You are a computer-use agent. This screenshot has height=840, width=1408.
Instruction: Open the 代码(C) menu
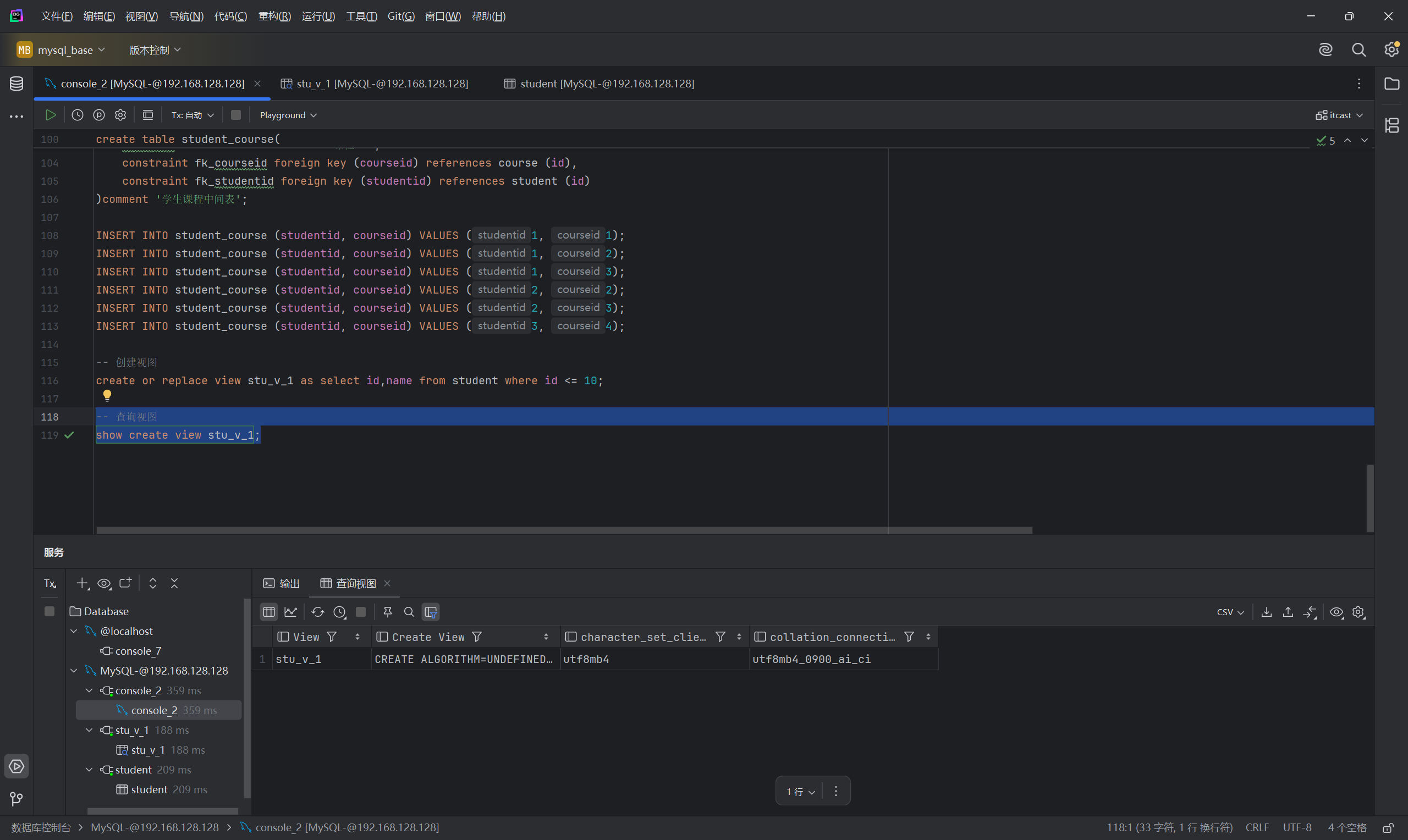[230, 16]
